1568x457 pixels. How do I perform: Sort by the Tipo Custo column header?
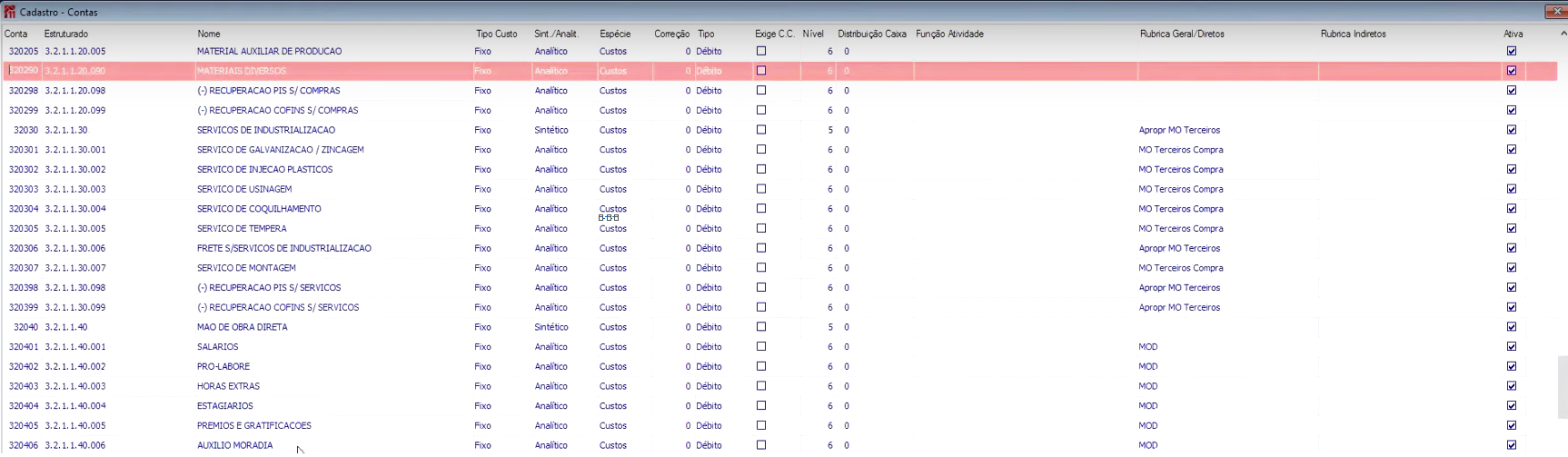click(x=496, y=34)
